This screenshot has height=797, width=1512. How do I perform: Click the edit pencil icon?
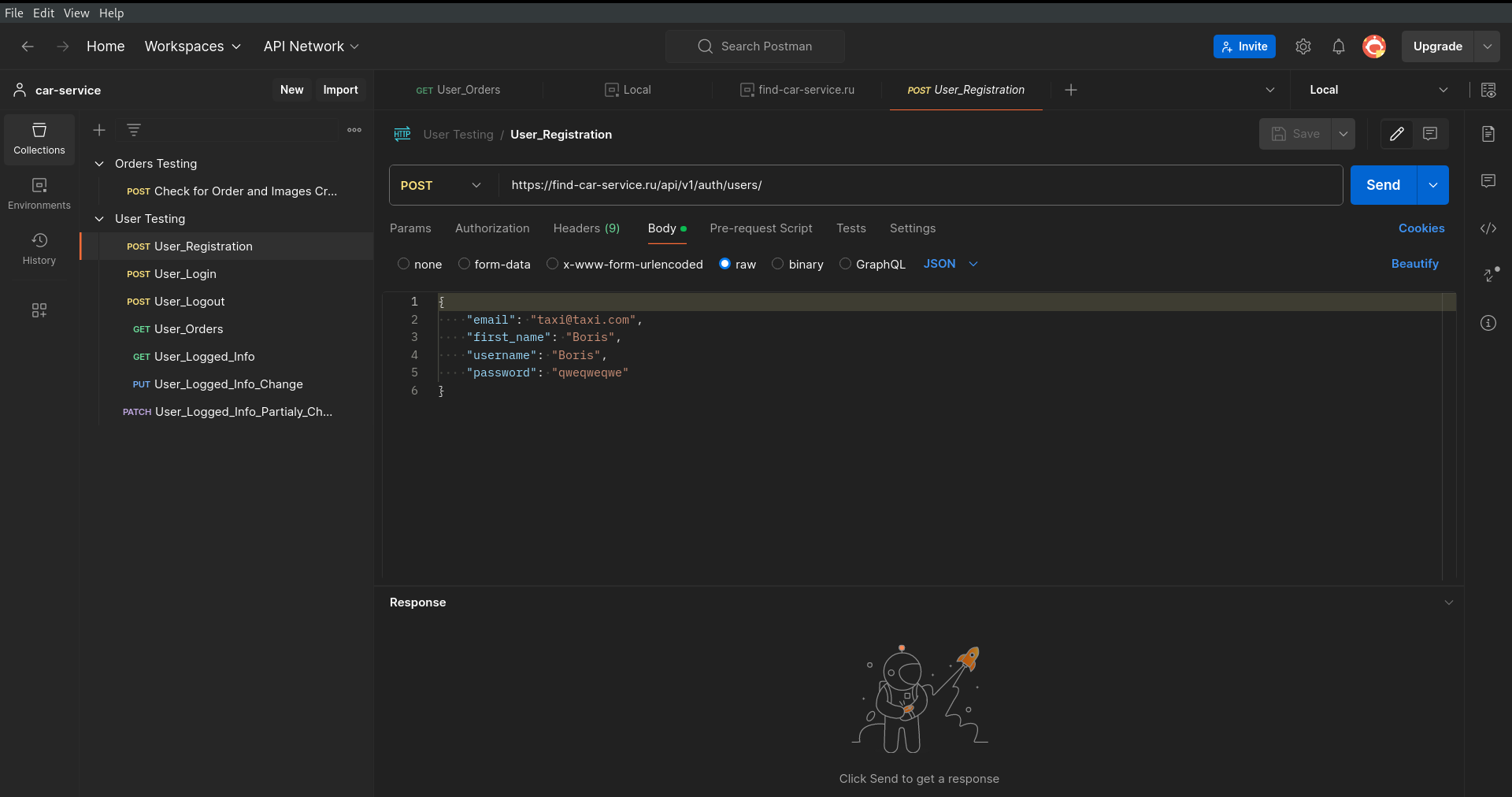tap(1397, 134)
